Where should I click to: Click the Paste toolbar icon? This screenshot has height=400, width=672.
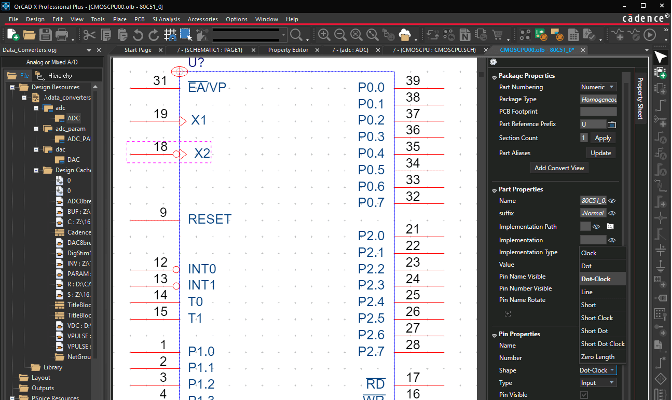pyautogui.click(x=122, y=35)
